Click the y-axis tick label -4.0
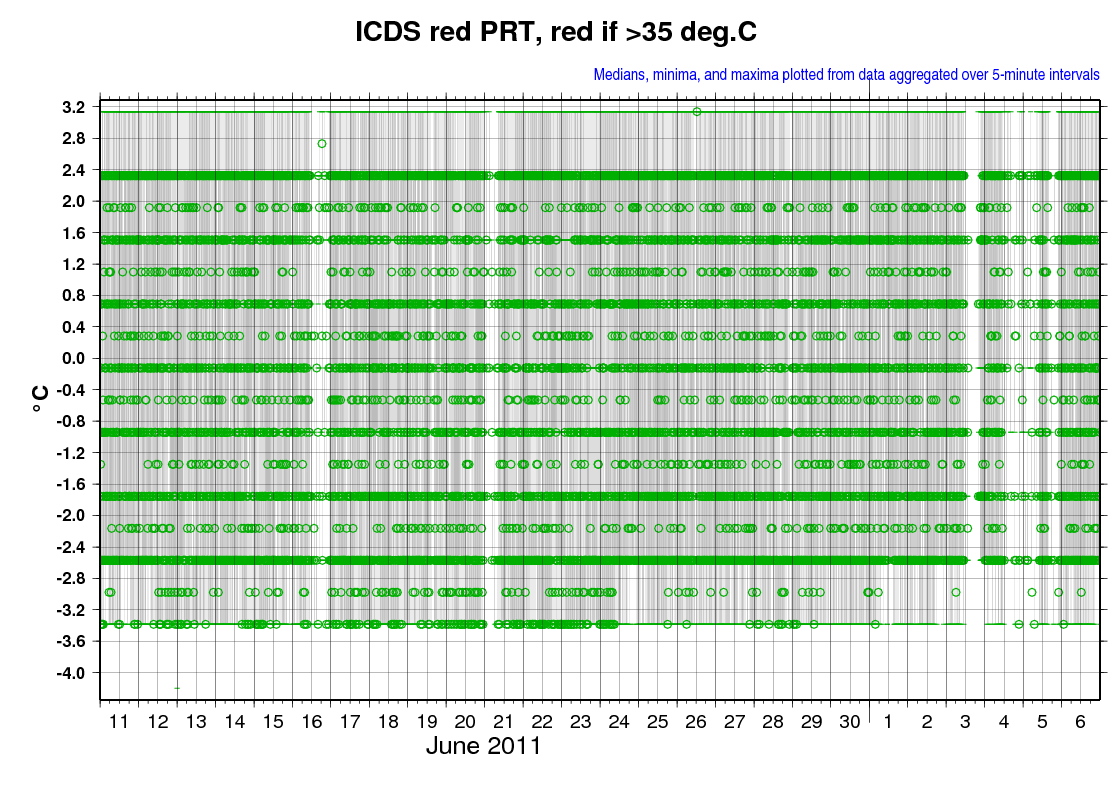Image resolution: width=1120 pixels, height=800 pixels. click(71, 673)
